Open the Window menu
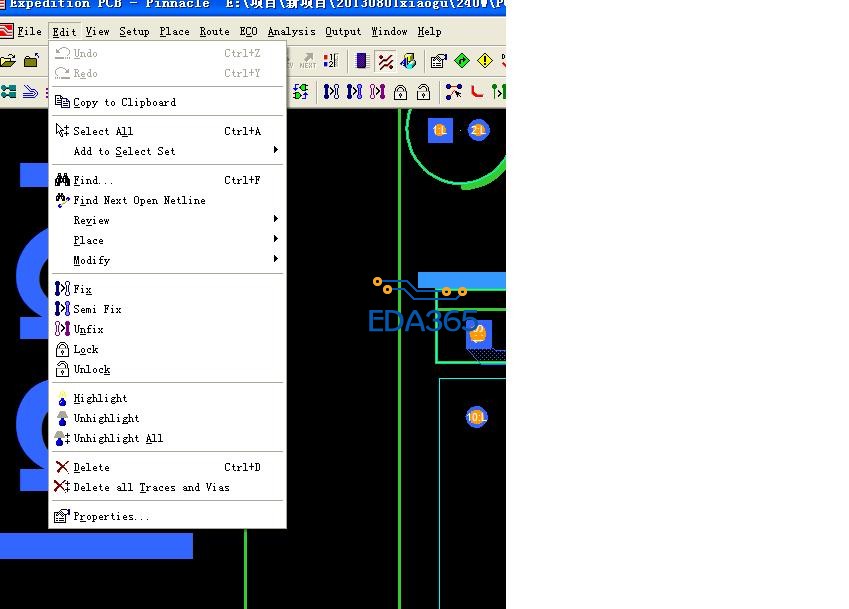 (x=389, y=31)
